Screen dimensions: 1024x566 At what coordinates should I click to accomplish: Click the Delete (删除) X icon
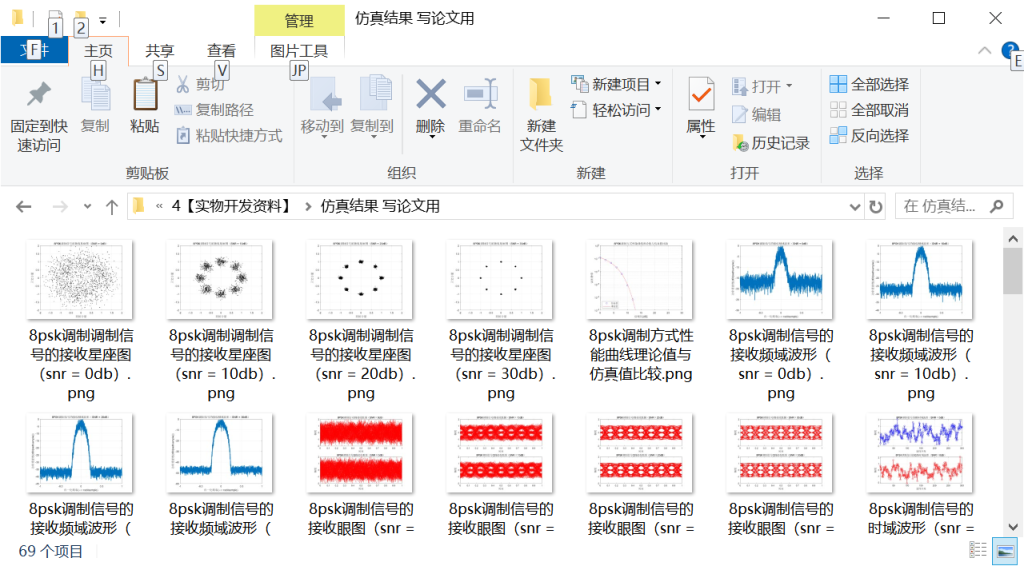coord(431,93)
